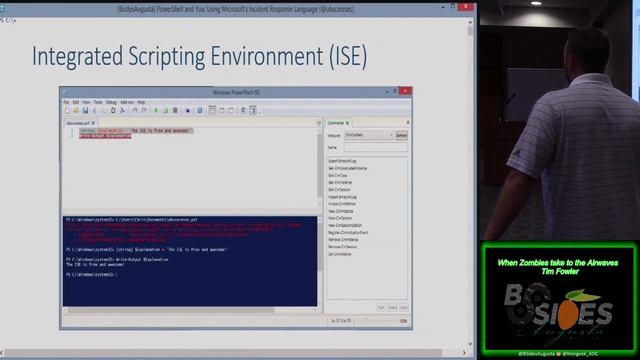Click the outer slide window vertical scrollbar

pos(470,182)
